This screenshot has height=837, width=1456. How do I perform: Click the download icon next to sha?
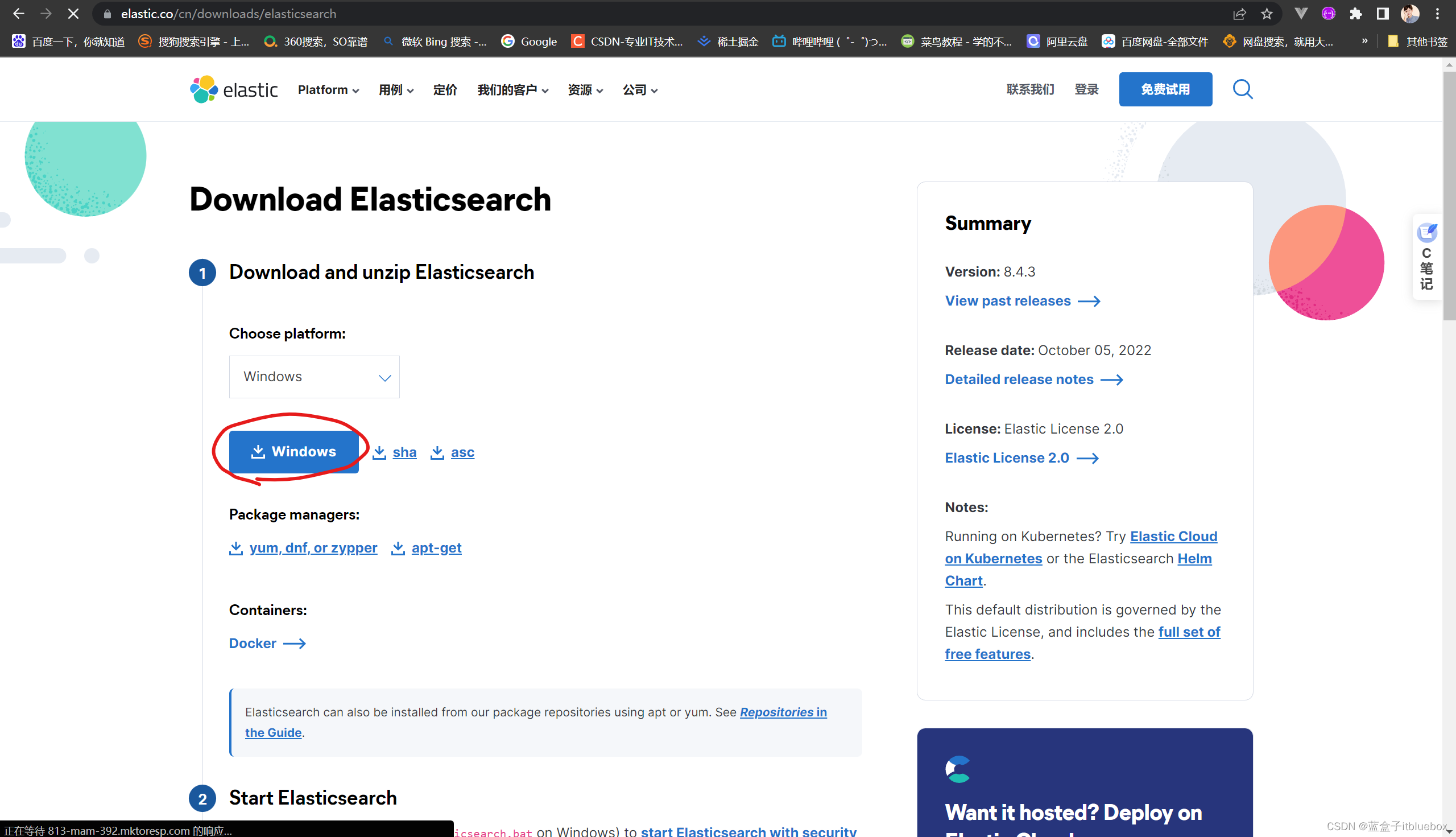point(379,451)
